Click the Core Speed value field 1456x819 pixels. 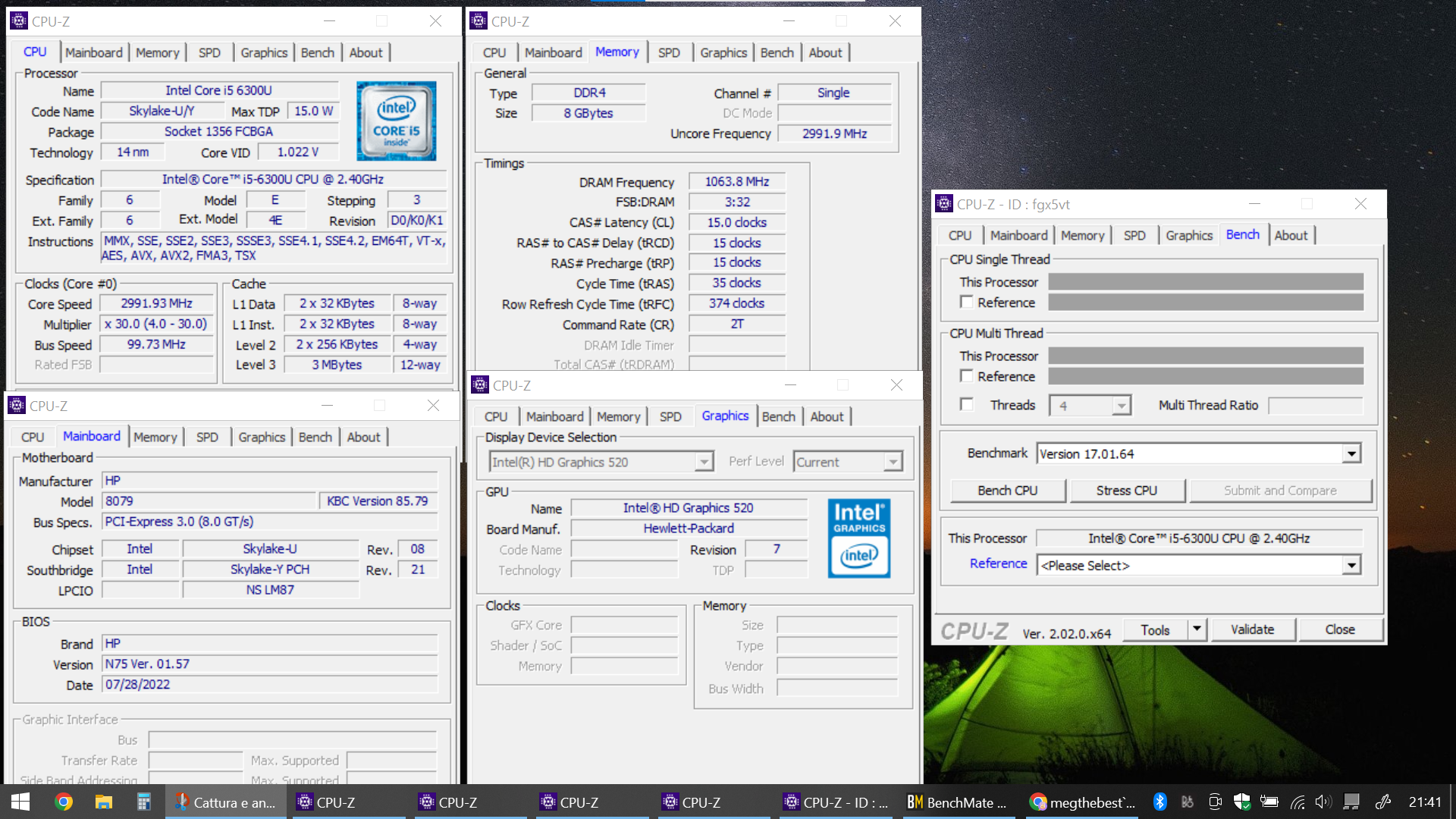coord(157,303)
